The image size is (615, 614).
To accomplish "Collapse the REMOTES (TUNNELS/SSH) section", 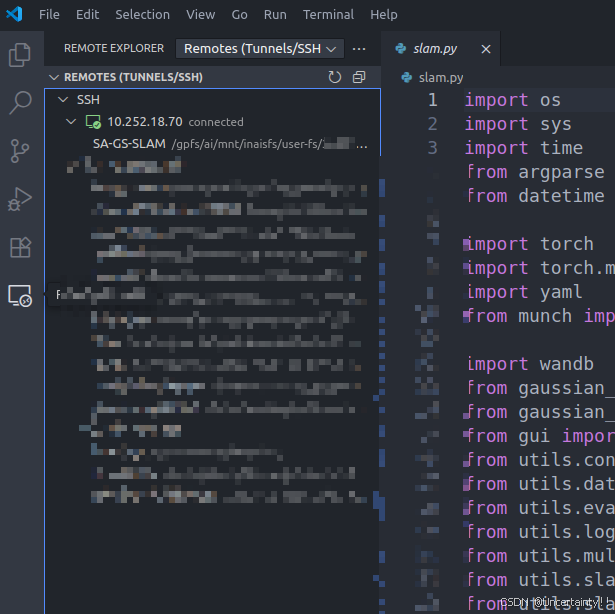I will tap(54, 77).
